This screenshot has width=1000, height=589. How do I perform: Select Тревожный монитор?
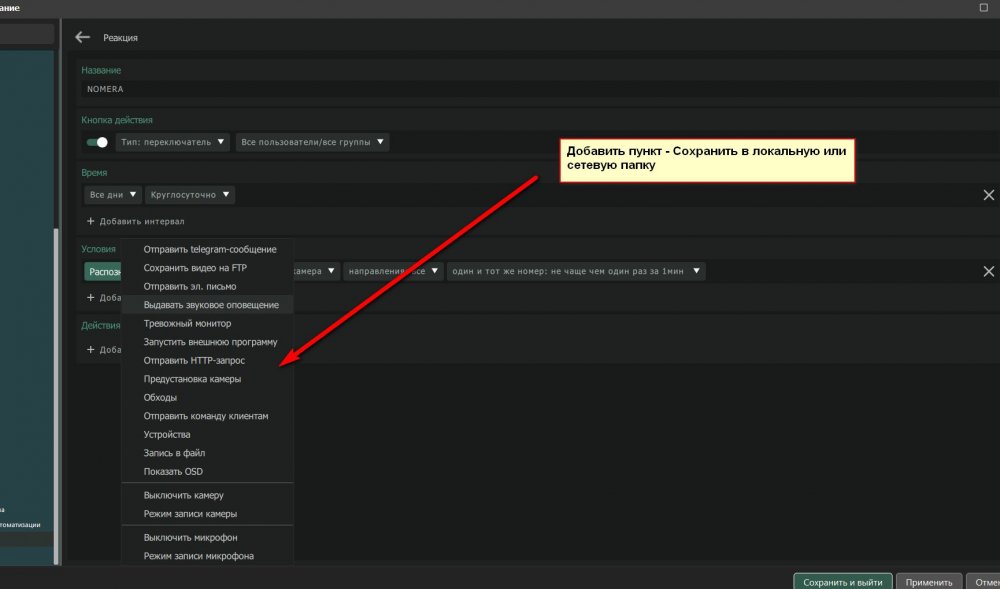point(207,323)
